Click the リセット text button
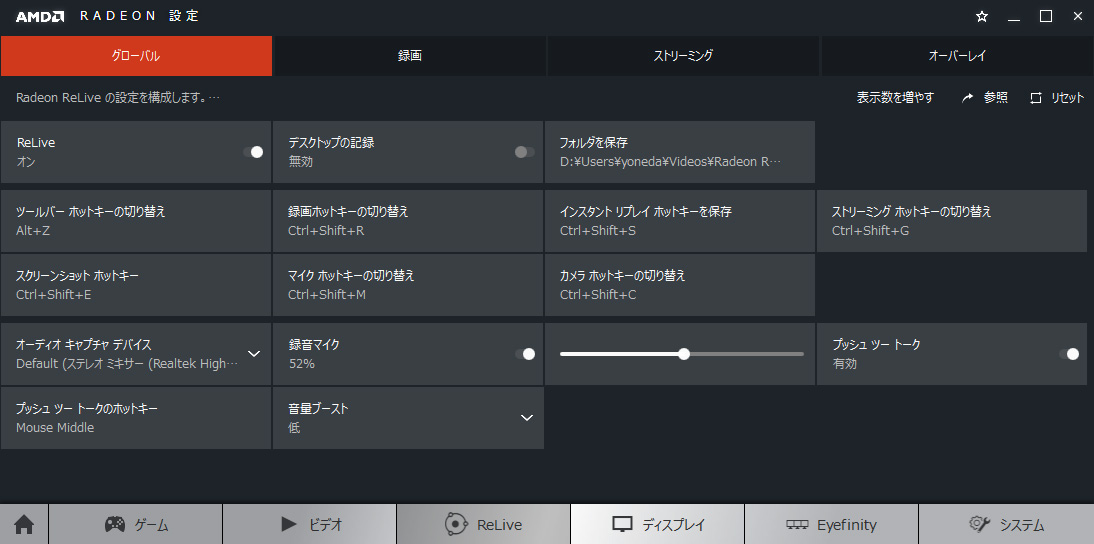This screenshot has height=544, width=1094. 1067,98
